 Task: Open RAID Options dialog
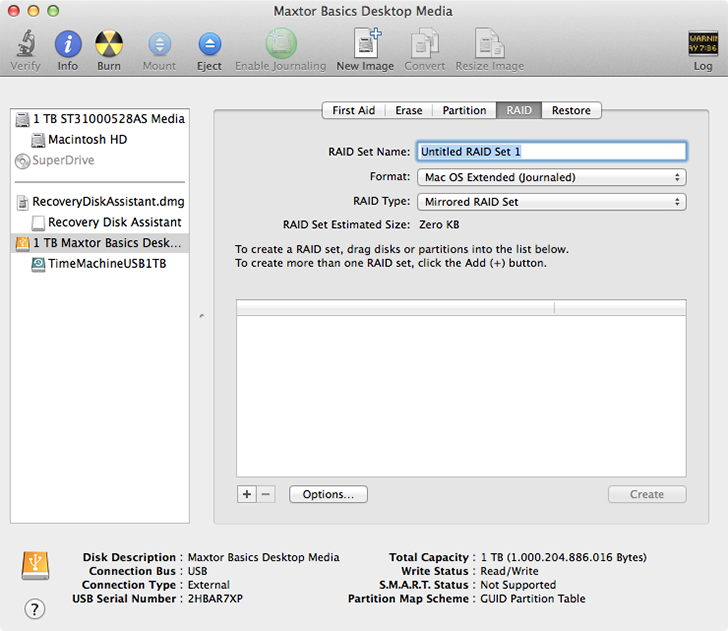[x=328, y=494]
